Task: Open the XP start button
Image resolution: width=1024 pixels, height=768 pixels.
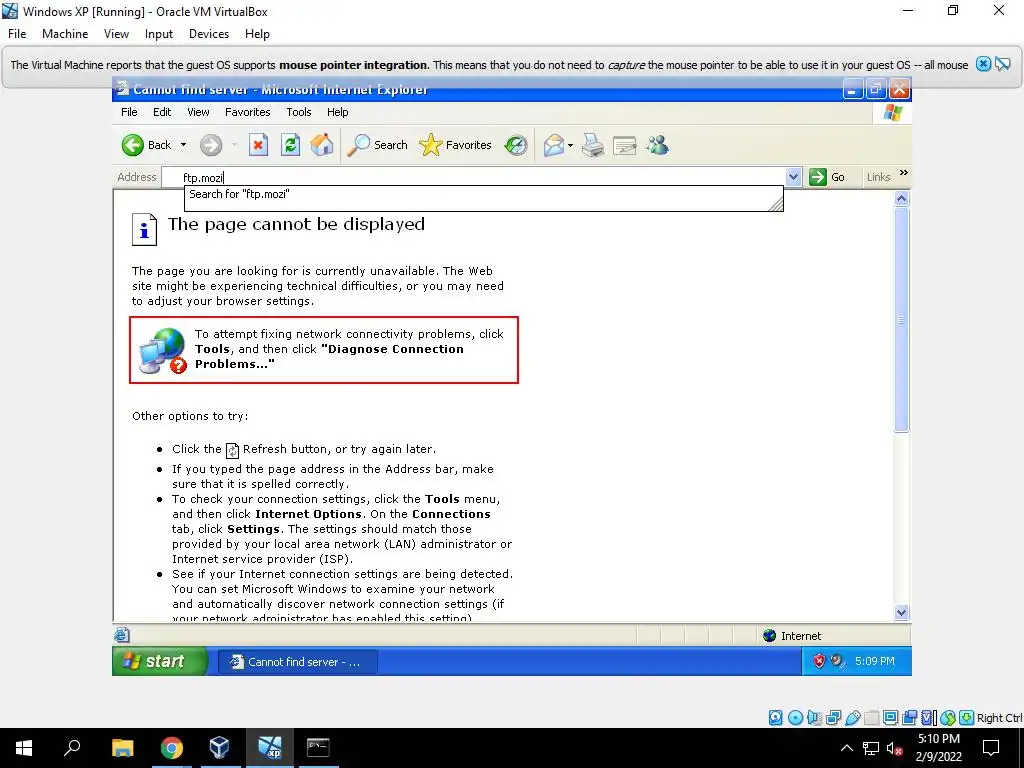Action: click(160, 662)
